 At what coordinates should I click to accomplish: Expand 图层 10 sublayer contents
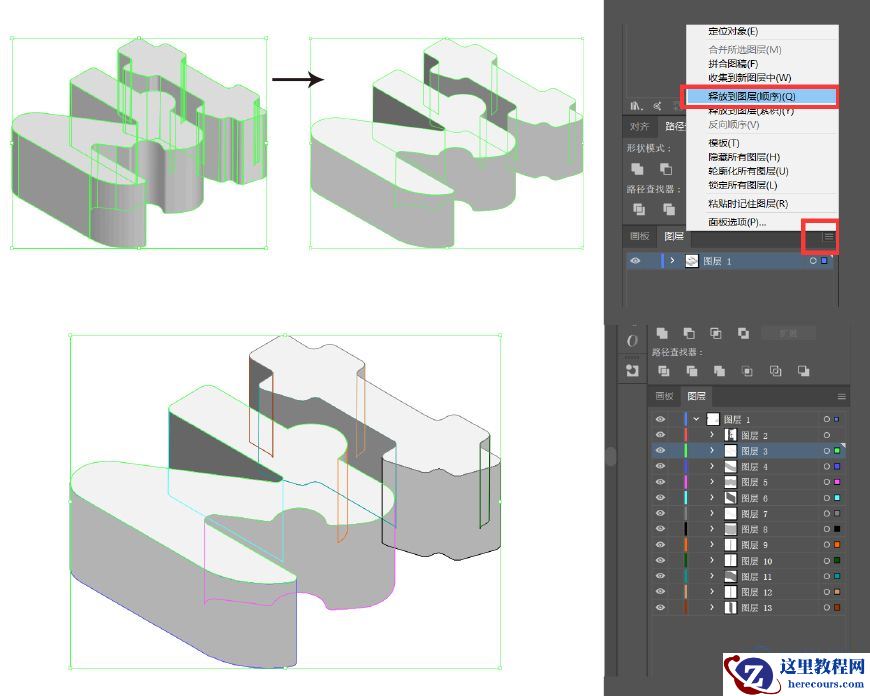[x=712, y=561]
